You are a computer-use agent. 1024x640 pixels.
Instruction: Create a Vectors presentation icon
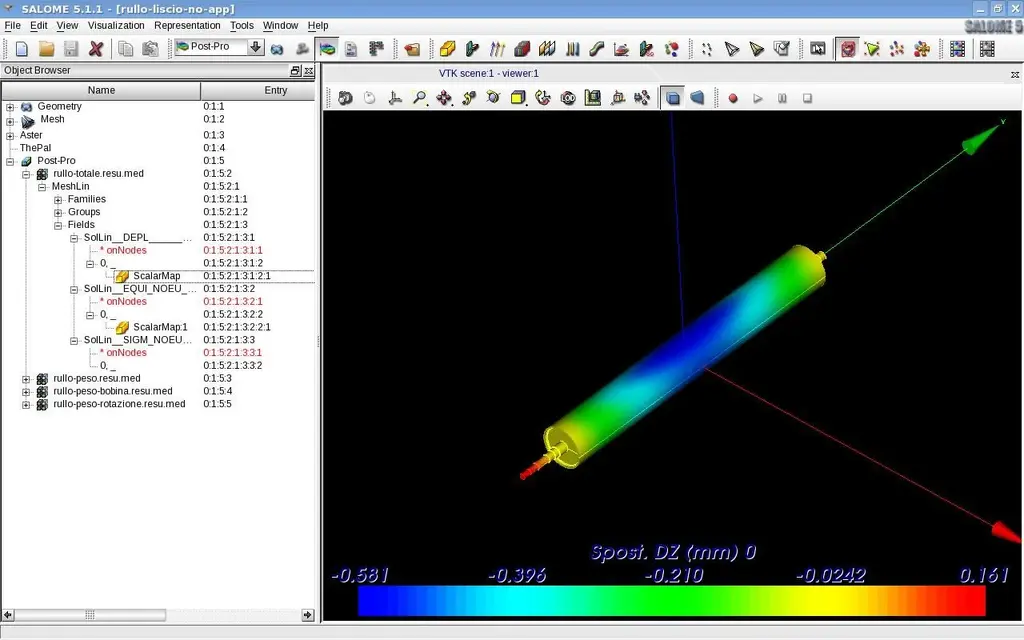497,49
